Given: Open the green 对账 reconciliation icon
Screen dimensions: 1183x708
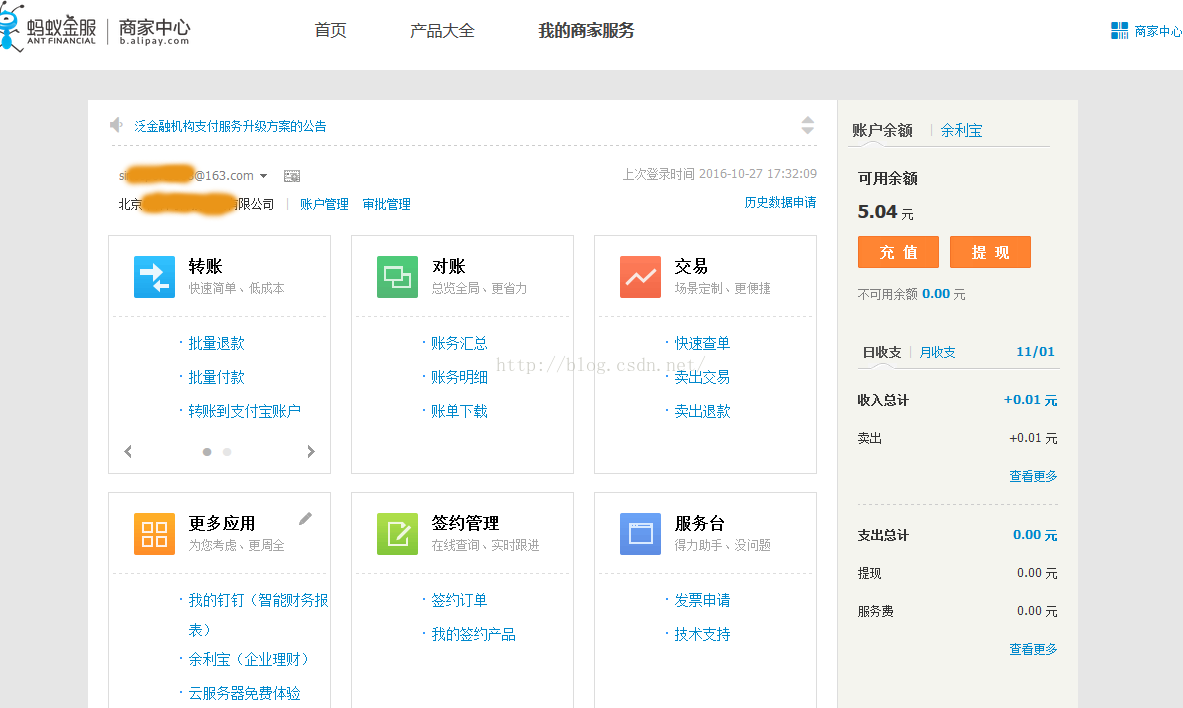Looking at the screenshot, I should (x=397, y=277).
